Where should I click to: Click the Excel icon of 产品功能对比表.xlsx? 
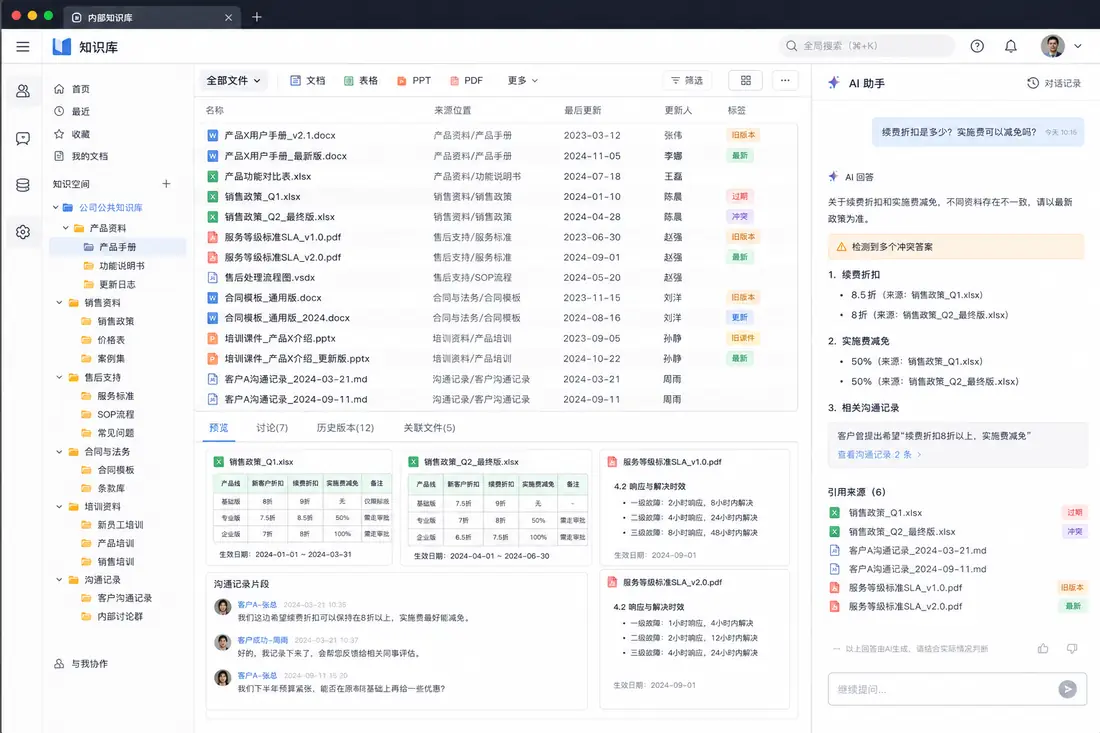(213, 176)
